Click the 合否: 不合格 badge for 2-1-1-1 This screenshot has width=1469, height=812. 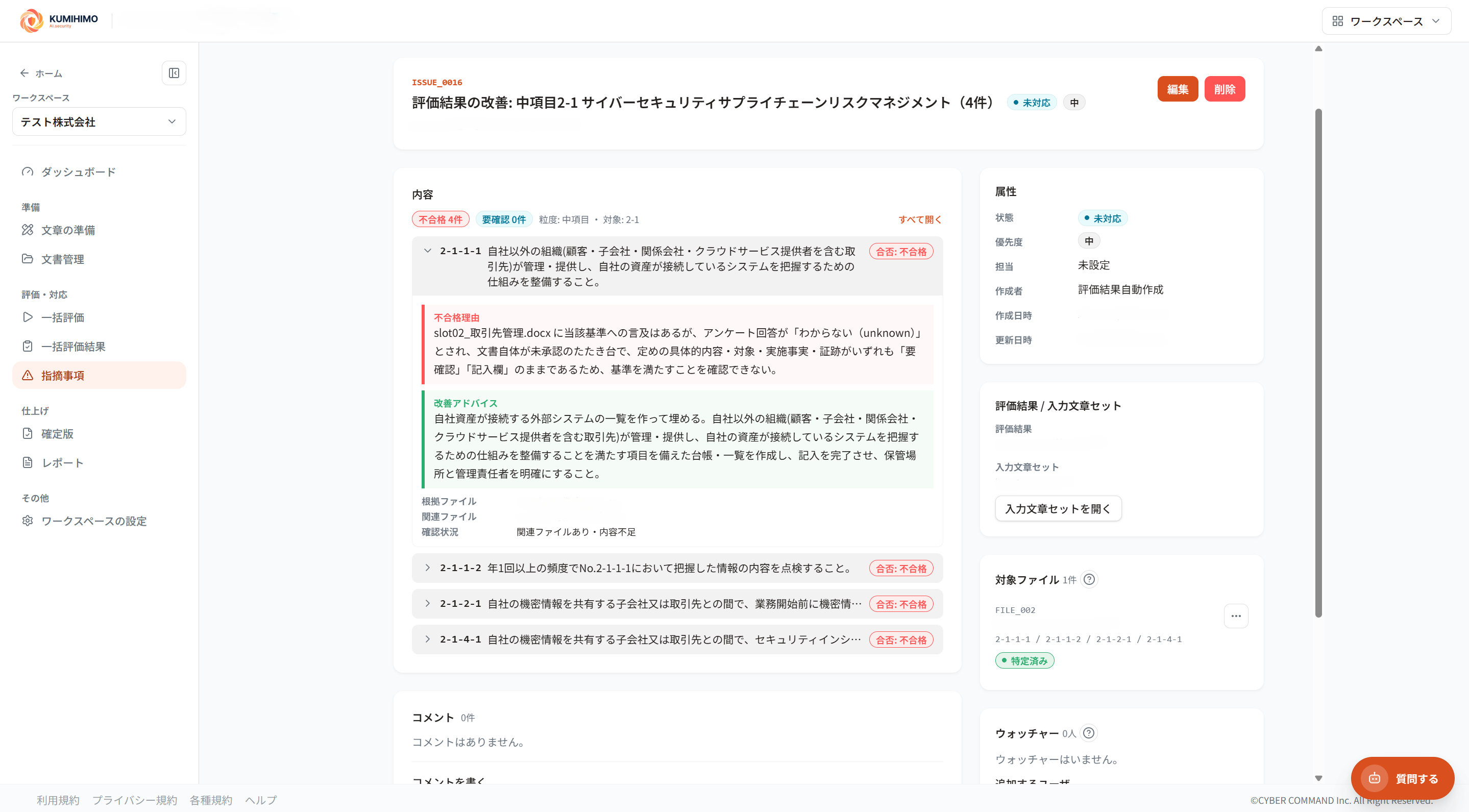pos(901,252)
